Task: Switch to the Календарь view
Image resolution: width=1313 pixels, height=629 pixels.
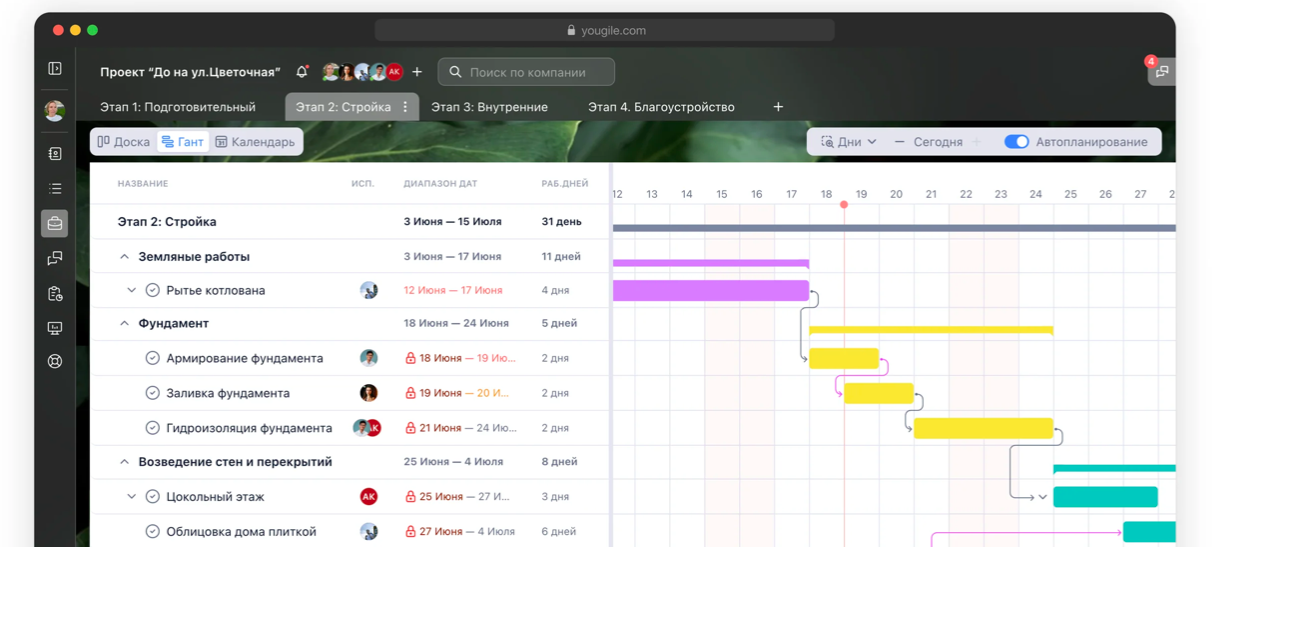Action: coord(255,142)
